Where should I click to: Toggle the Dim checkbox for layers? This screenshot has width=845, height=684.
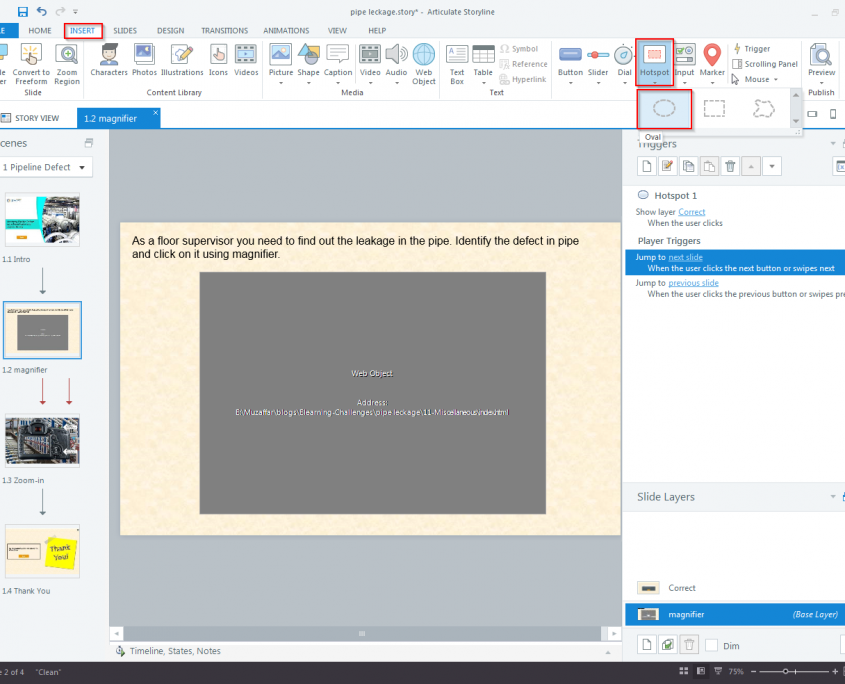point(712,645)
